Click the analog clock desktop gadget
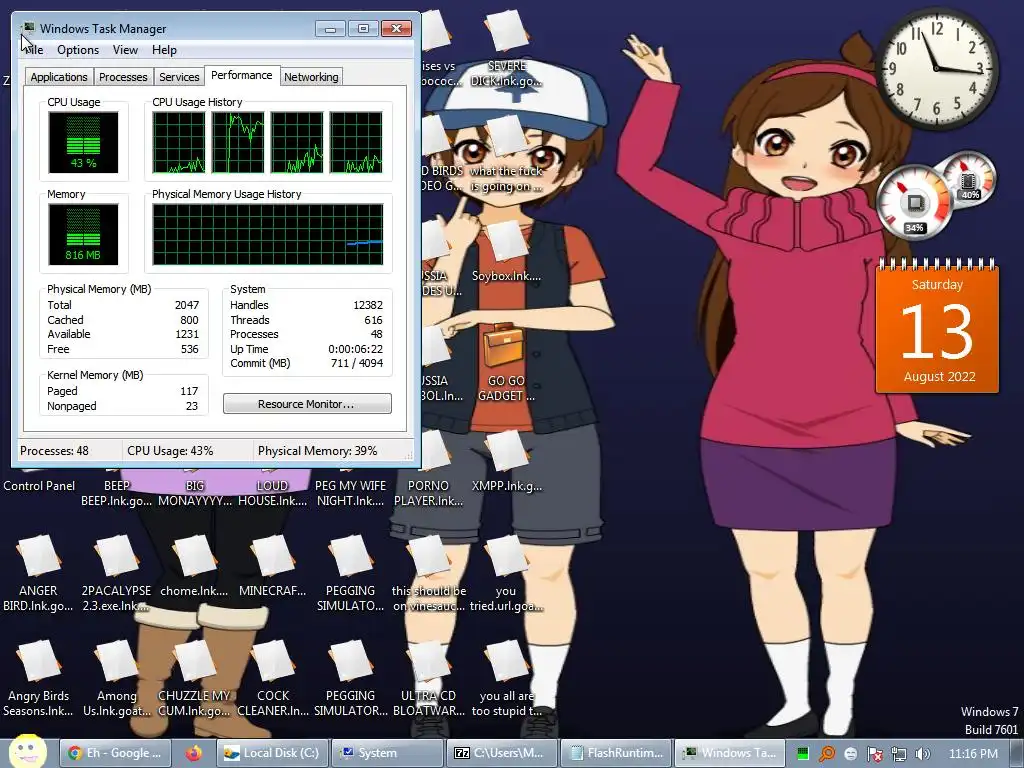The width and height of the screenshot is (1024, 768). (x=936, y=68)
